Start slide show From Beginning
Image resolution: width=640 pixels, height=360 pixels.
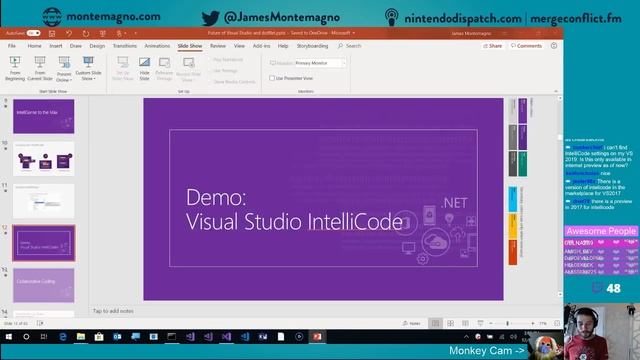pos(15,69)
